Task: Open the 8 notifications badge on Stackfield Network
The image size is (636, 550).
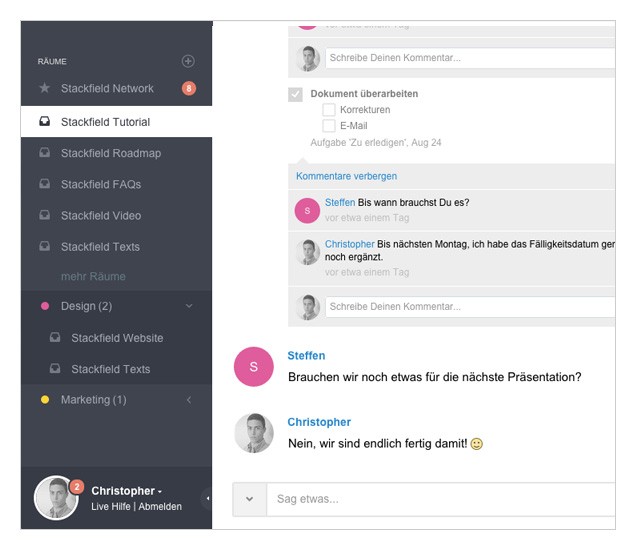Action: point(189,88)
